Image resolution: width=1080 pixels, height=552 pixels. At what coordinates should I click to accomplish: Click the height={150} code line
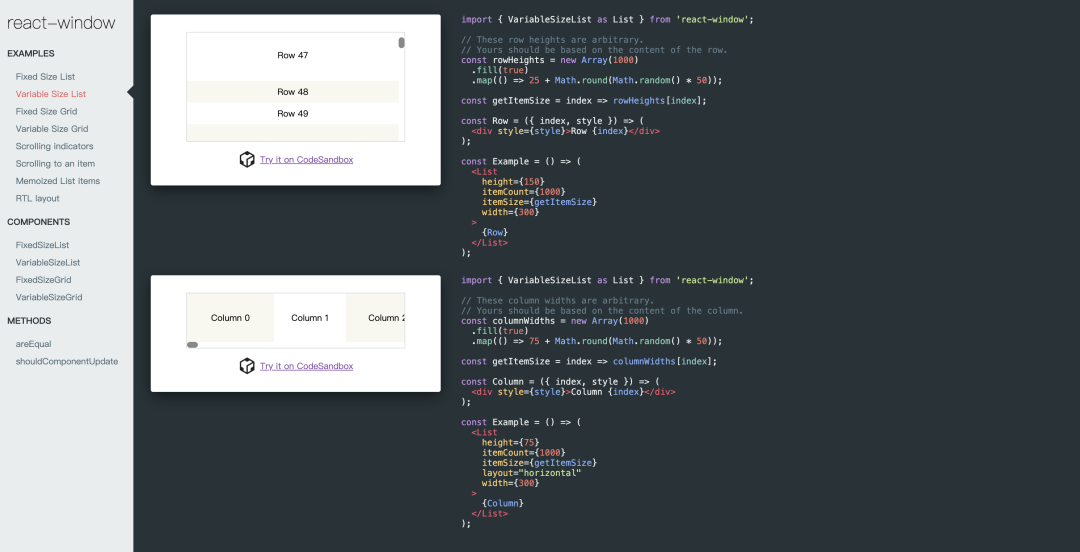tap(513, 181)
